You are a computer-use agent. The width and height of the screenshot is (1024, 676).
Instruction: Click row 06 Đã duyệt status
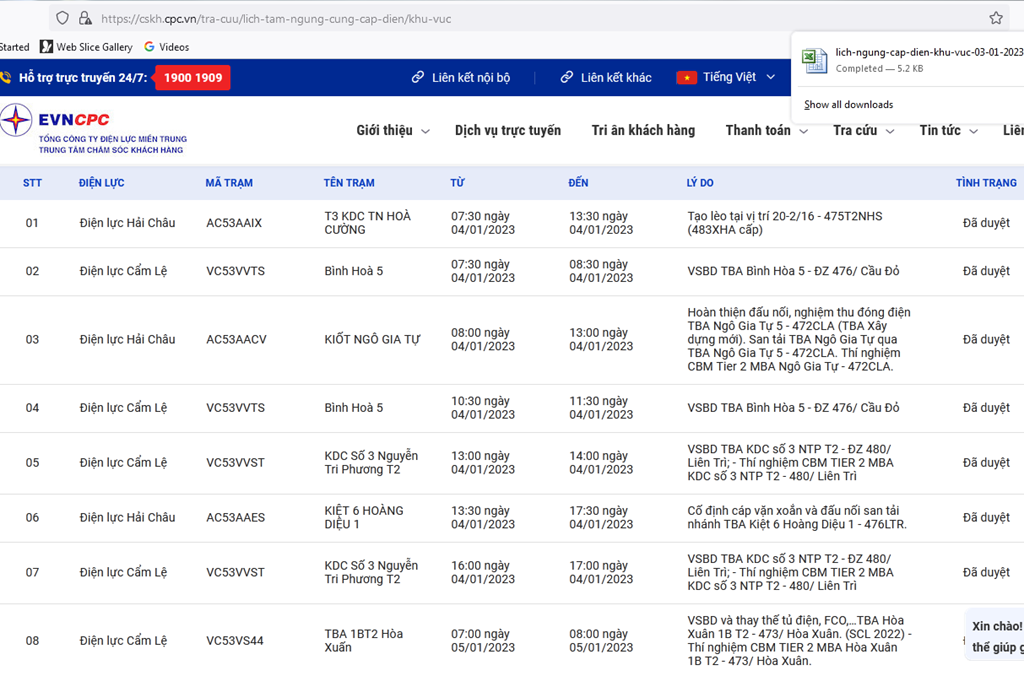click(x=986, y=517)
